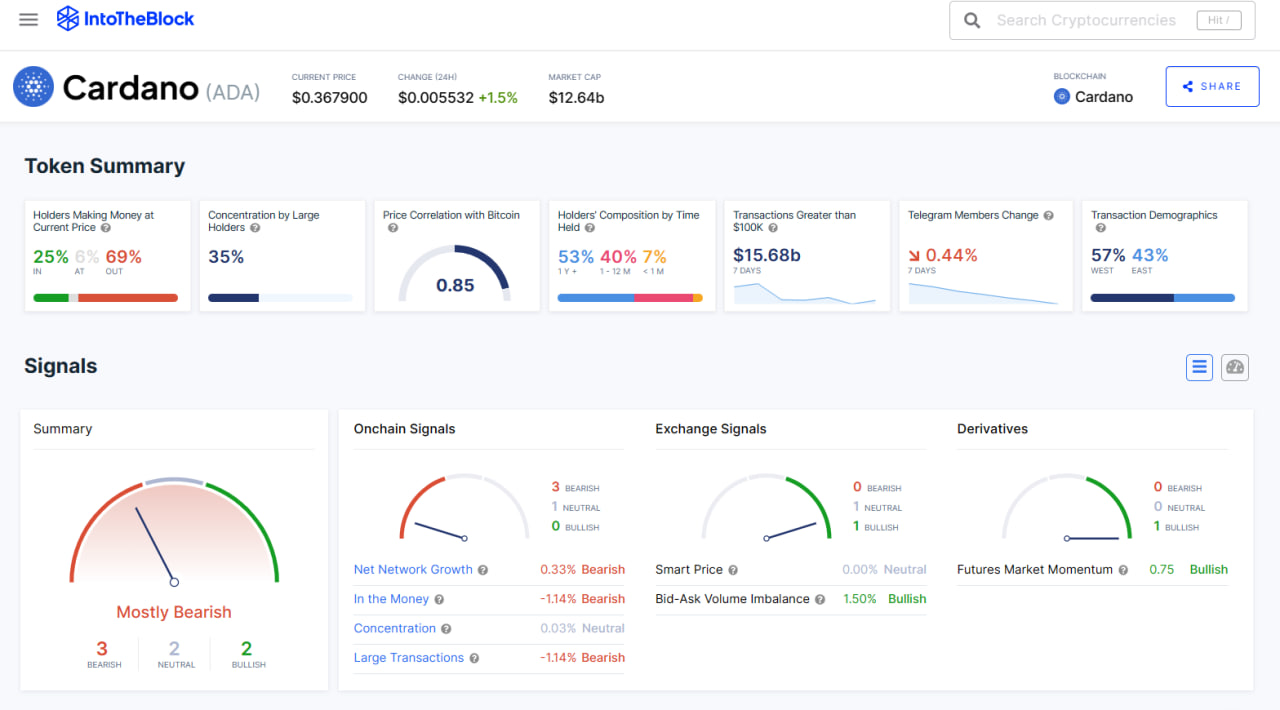Open help for Transaction Demographics
This screenshot has width=1280, height=710.
(1101, 228)
